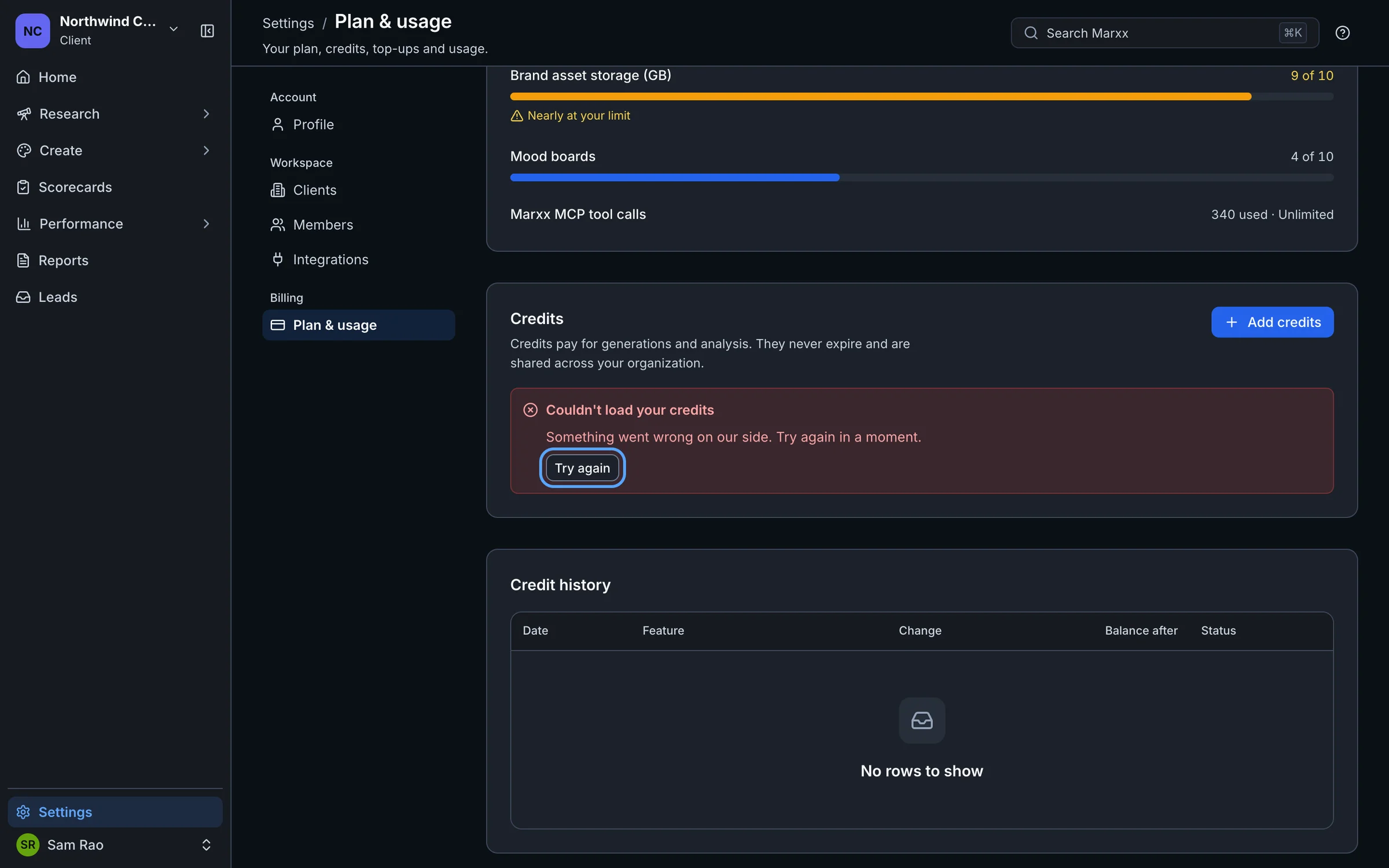This screenshot has width=1389, height=868.
Task: Click the error circle icon in credits alert
Action: click(x=530, y=410)
